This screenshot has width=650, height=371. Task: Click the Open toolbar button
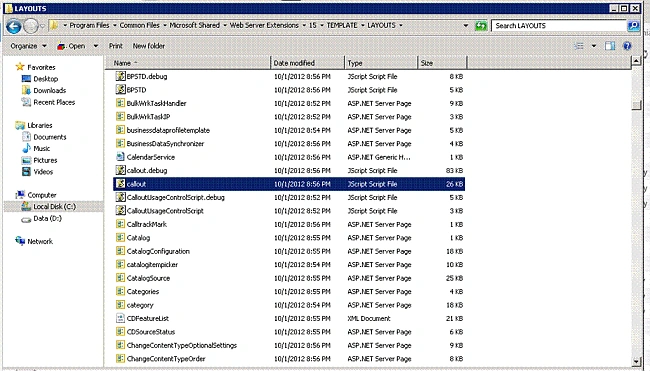pyautogui.click(x=71, y=46)
